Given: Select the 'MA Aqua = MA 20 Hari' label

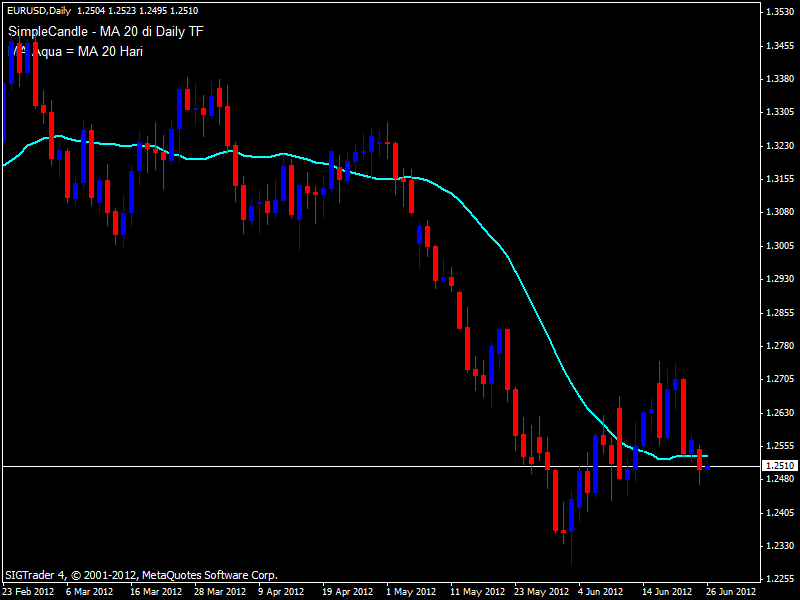Looking at the screenshot, I should click(x=76, y=52).
